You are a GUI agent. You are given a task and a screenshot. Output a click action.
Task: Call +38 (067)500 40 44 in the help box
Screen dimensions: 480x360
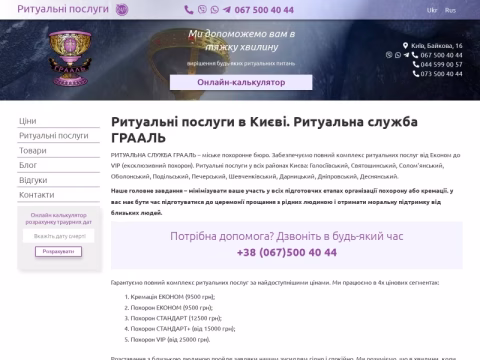287,252
